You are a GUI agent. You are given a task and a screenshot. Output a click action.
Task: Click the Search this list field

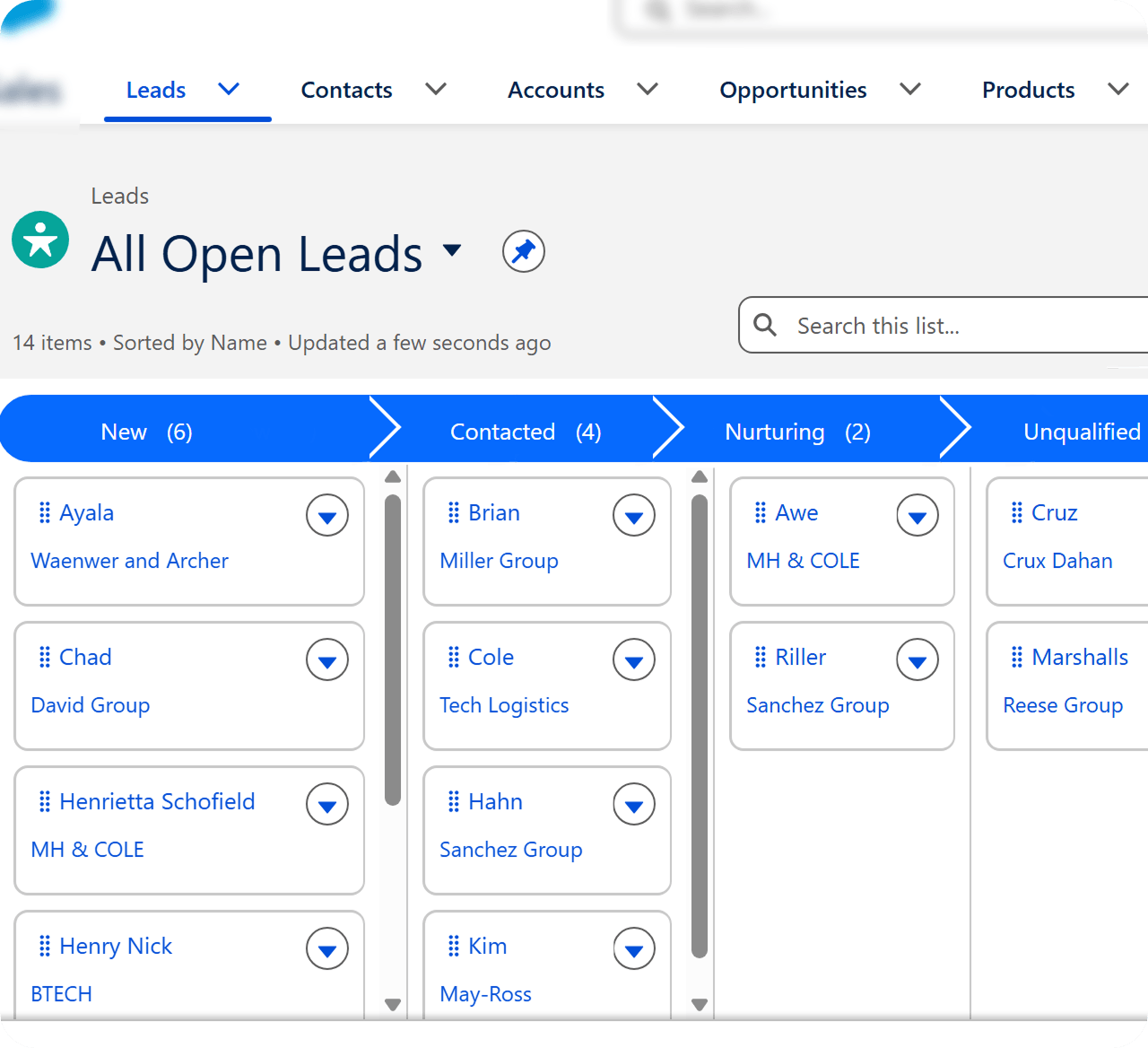944,325
